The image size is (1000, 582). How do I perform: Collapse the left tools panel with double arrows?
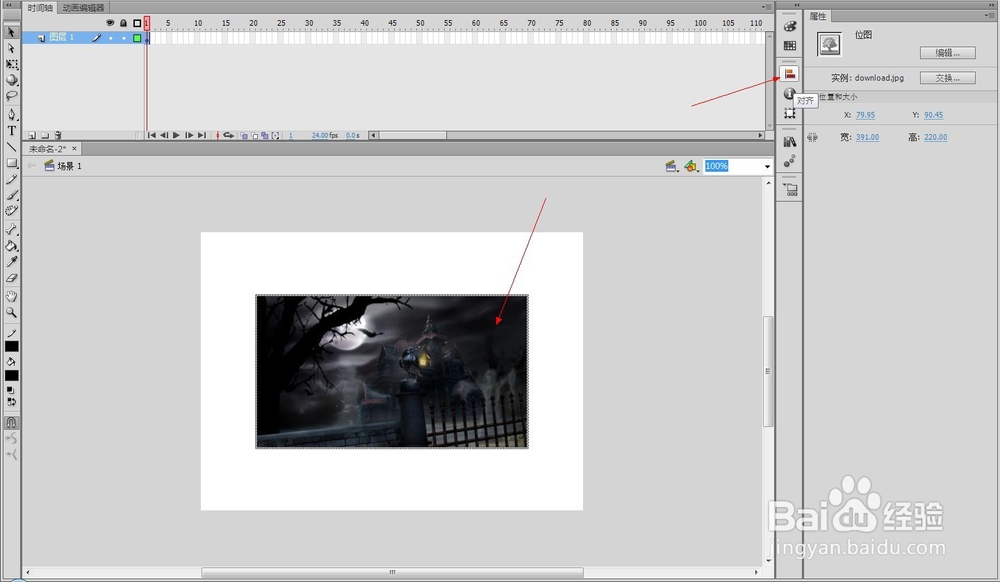[8, 4]
